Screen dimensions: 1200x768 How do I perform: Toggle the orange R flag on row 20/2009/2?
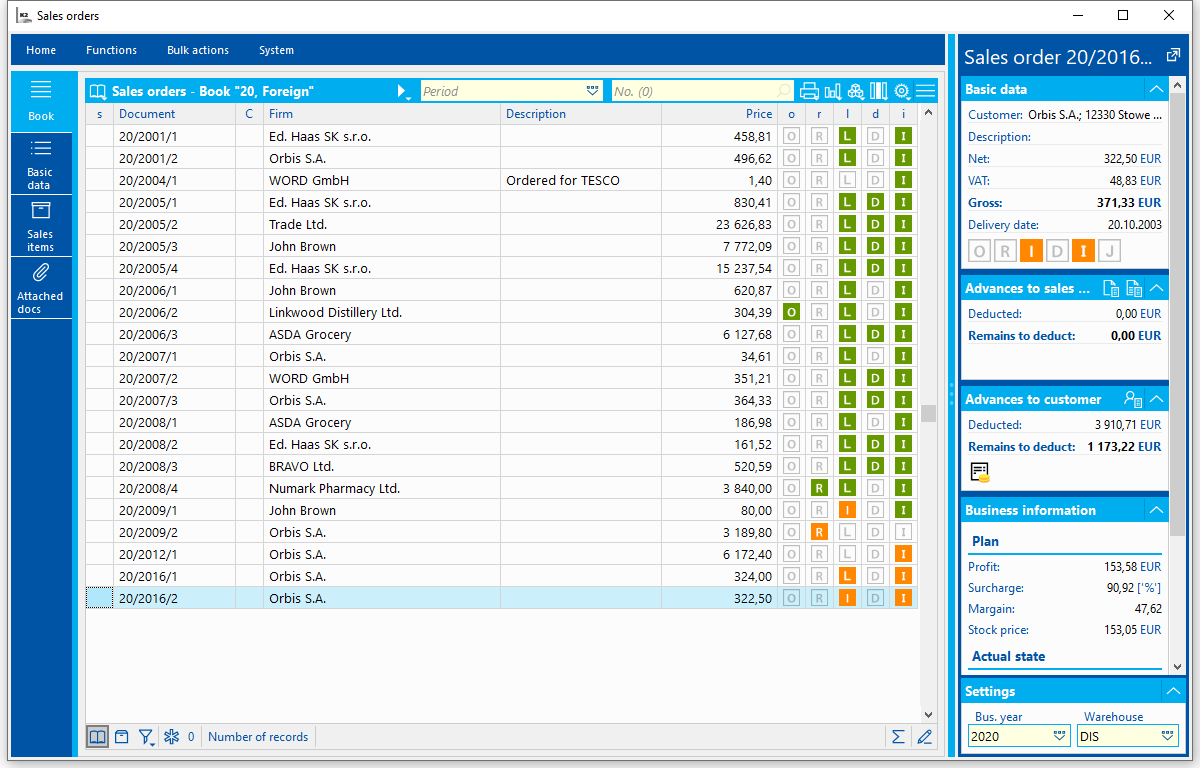(x=819, y=532)
